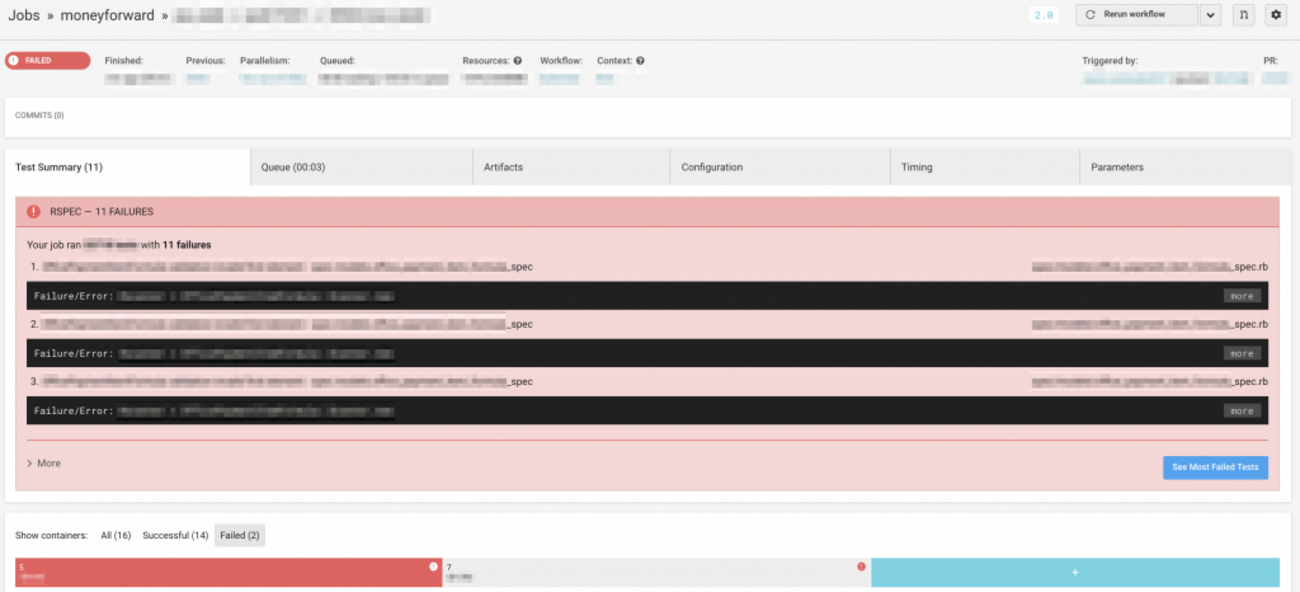Image resolution: width=1300 pixels, height=592 pixels.
Task: Expand 'more' on failure 2 error
Action: pyautogui.click(x=1242, y=353)
